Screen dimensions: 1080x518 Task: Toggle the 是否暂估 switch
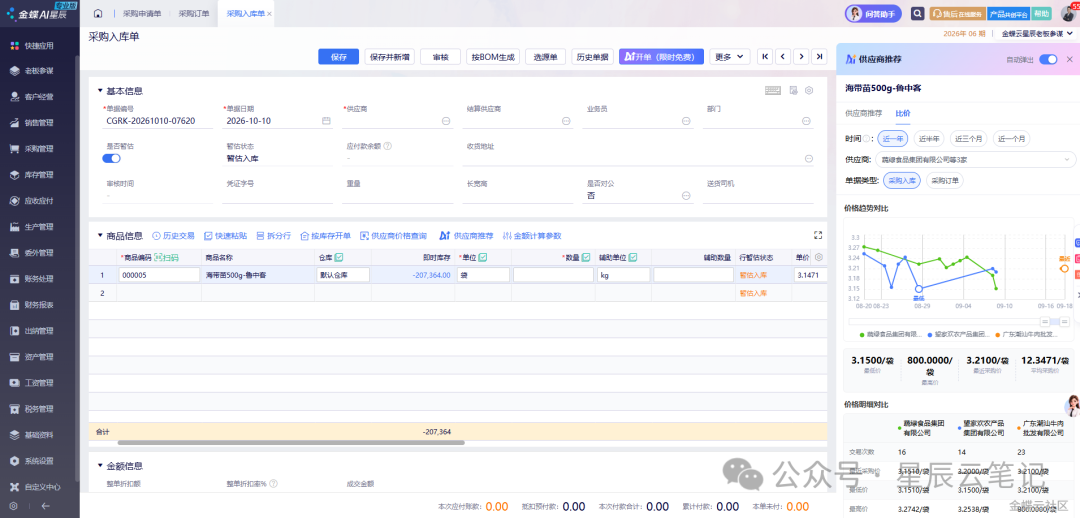112,158
